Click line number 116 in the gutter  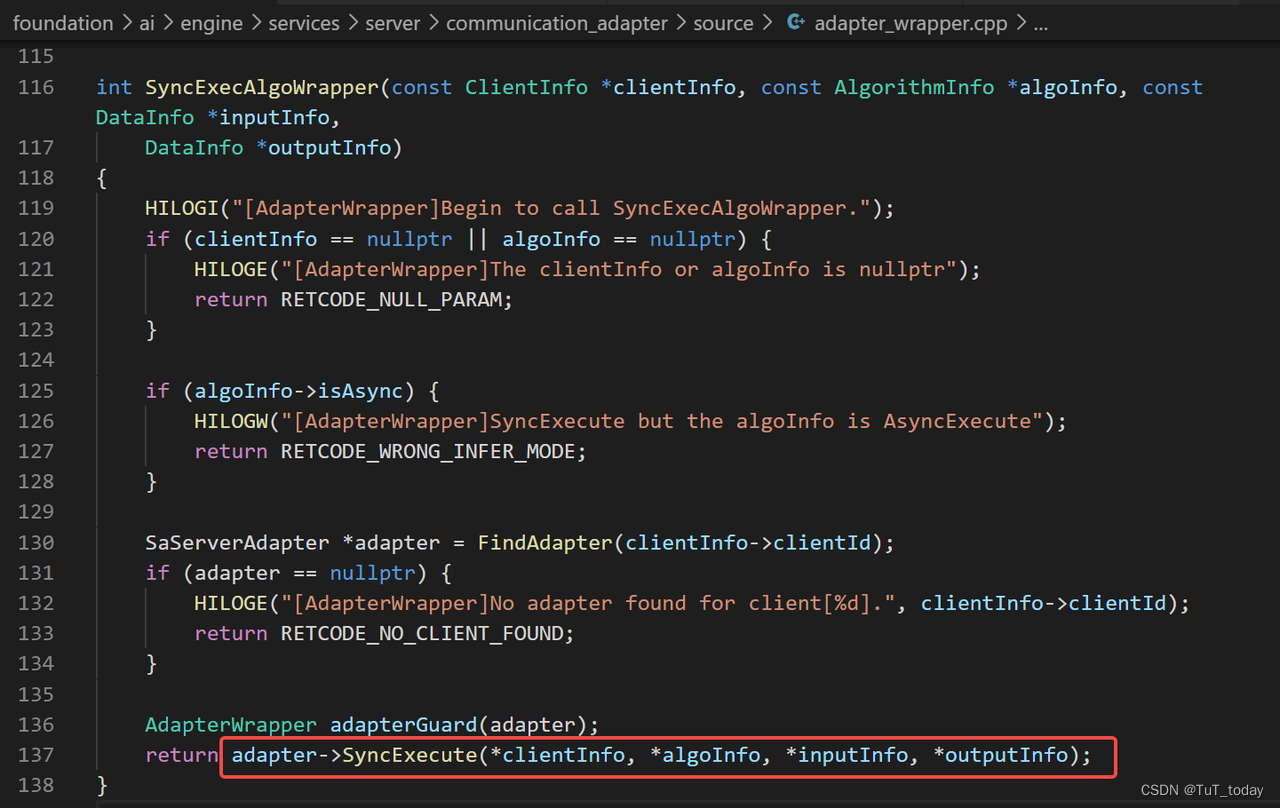[36, 87]
